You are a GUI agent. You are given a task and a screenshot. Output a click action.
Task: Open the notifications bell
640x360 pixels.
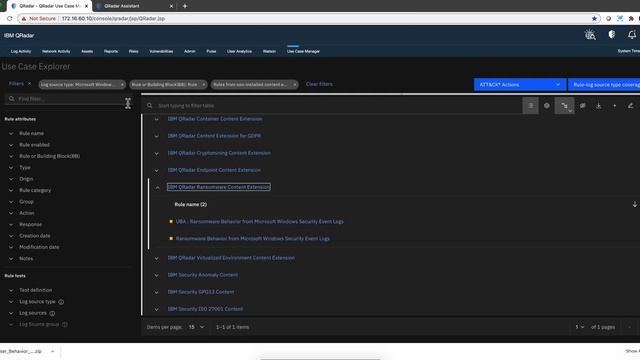632,35
